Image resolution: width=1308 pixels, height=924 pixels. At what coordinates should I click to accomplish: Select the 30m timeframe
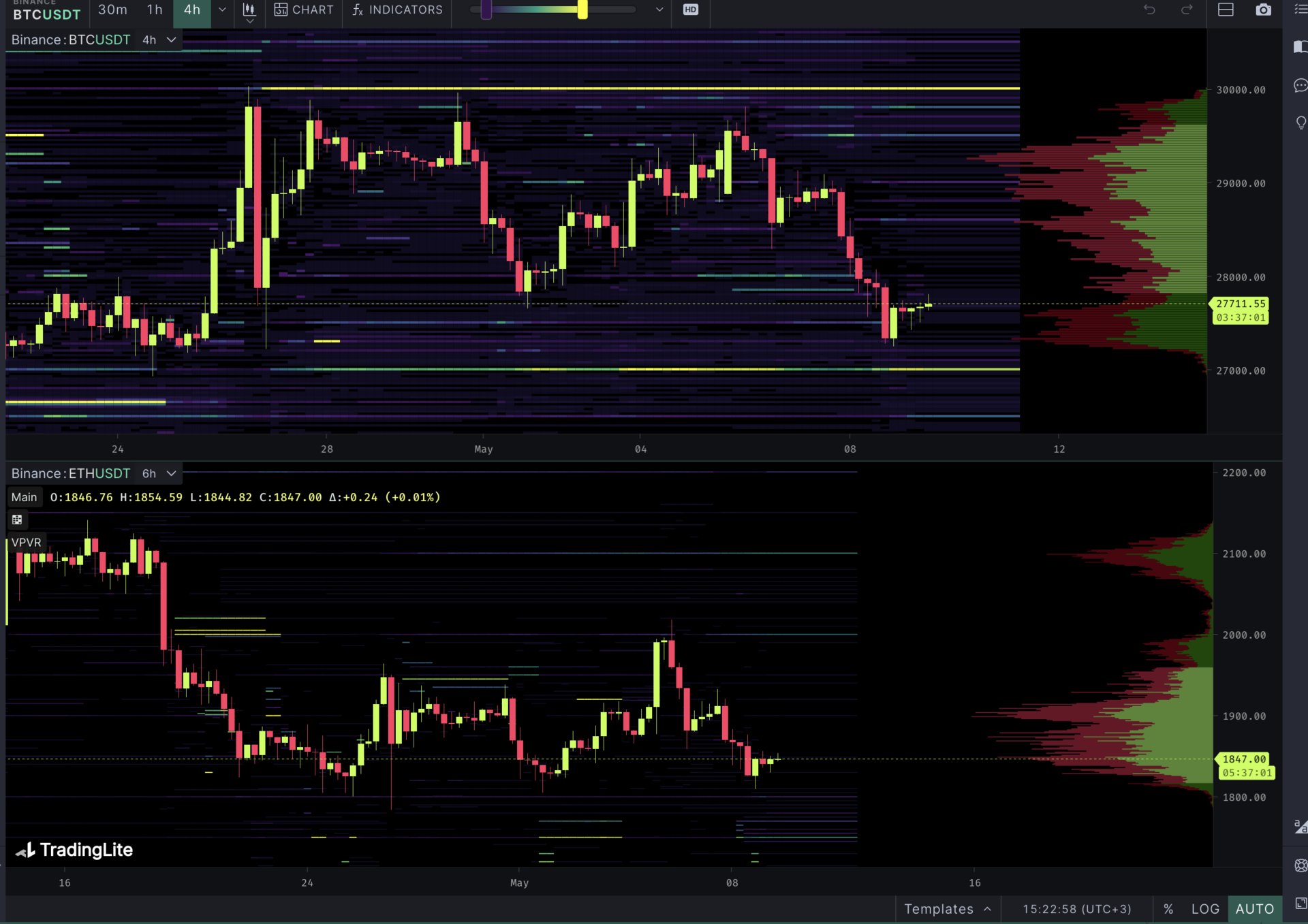pos(112,10)
